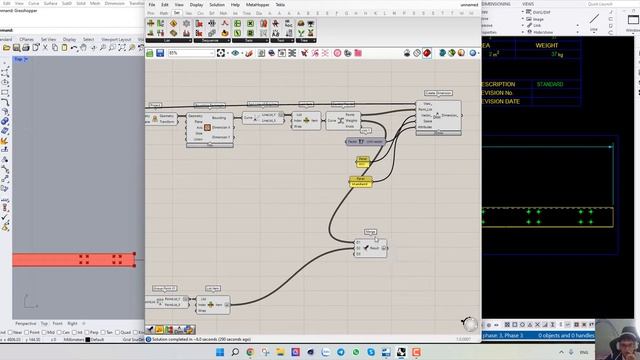The width and height of the screenshot is (640, 360).
Task: Switch to Right viewport tab in Rhino
Action: coord(72,323)
